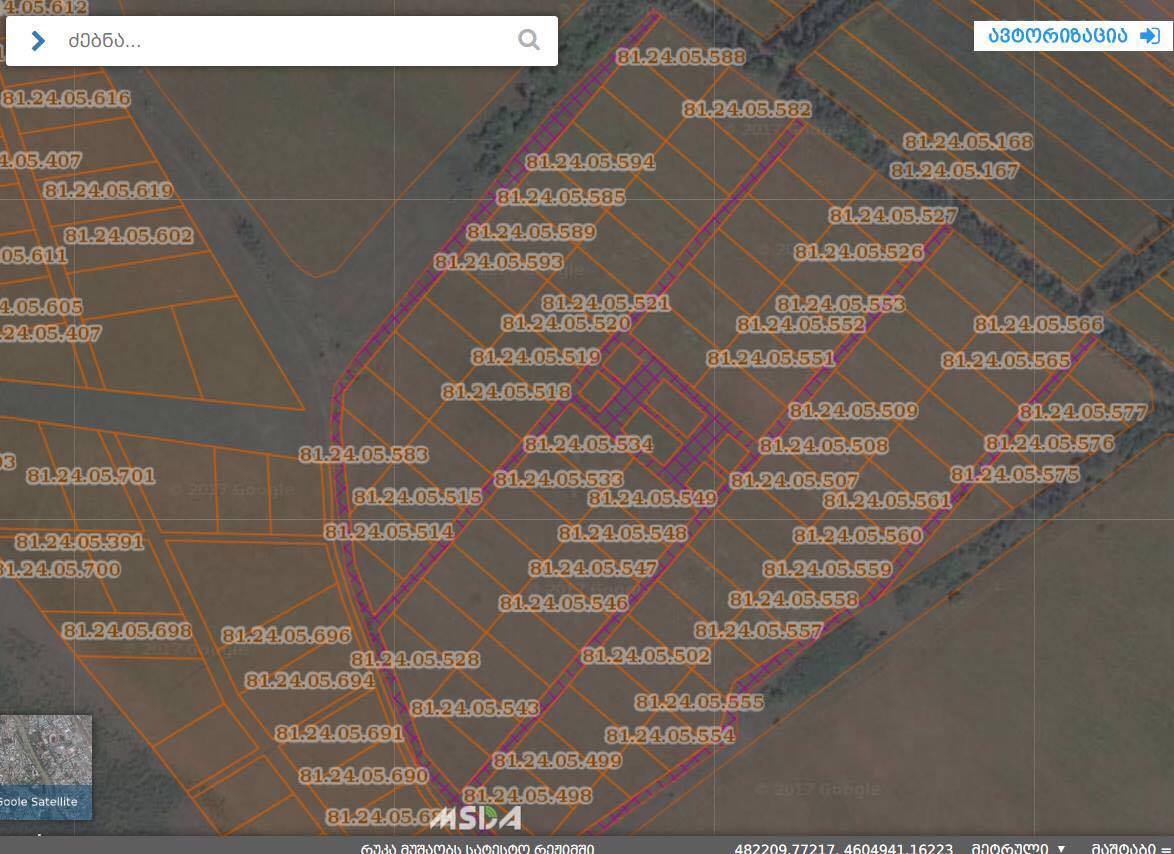Open the მეტრული units dropdown
This screenshot has height=854, width=1174.
[1018, 848]
